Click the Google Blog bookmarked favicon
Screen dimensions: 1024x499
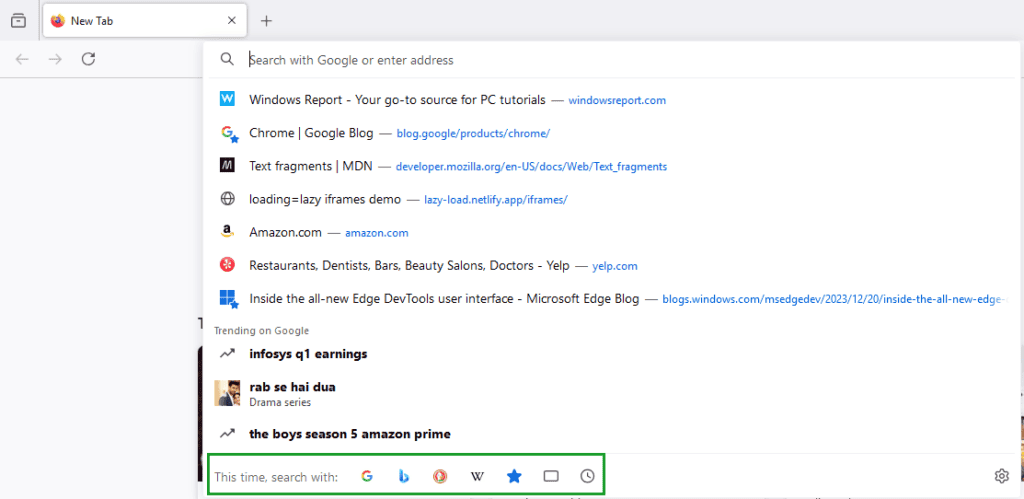point(229,134)
